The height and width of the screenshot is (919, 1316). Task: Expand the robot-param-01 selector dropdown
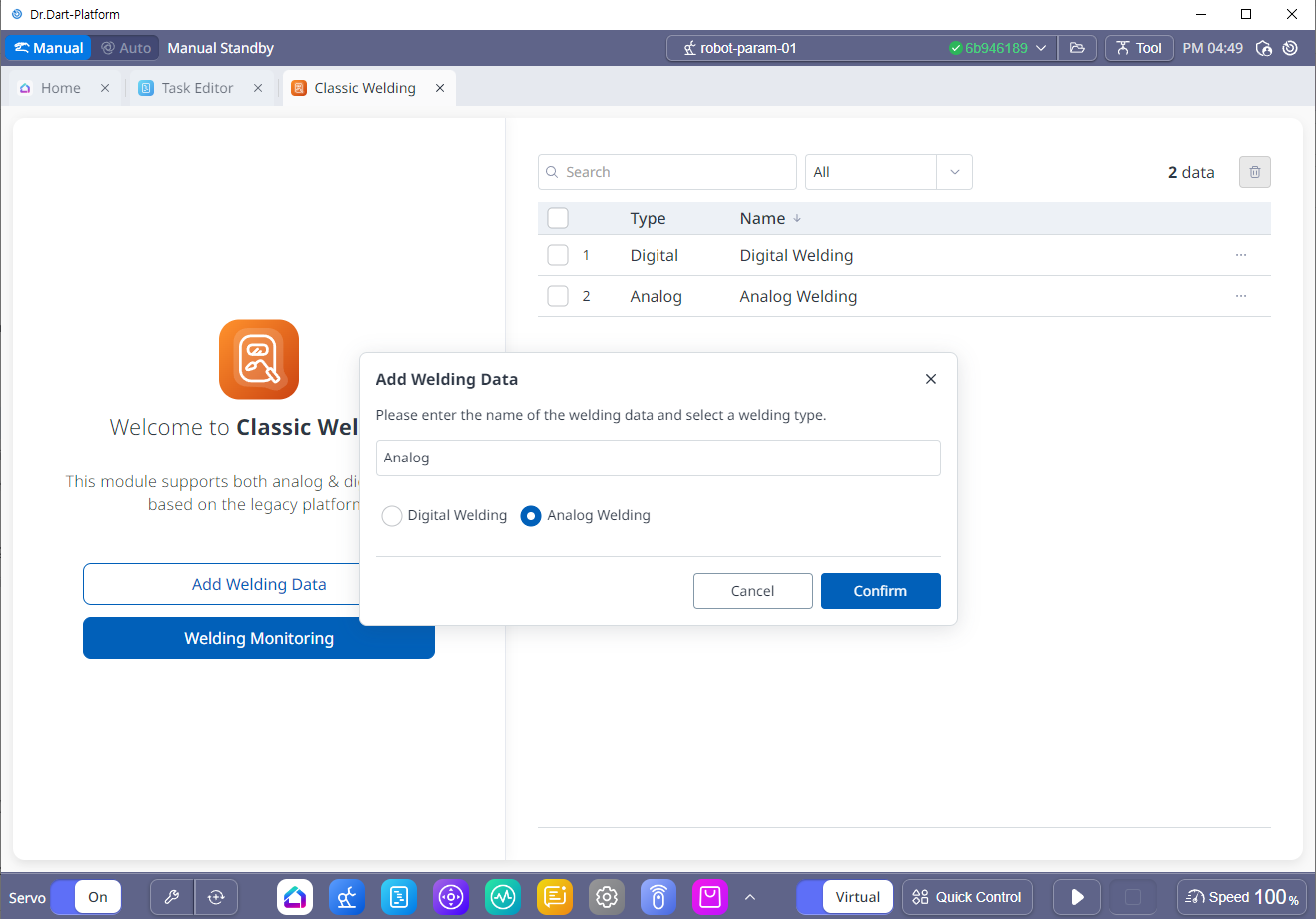pos(1040,48)
